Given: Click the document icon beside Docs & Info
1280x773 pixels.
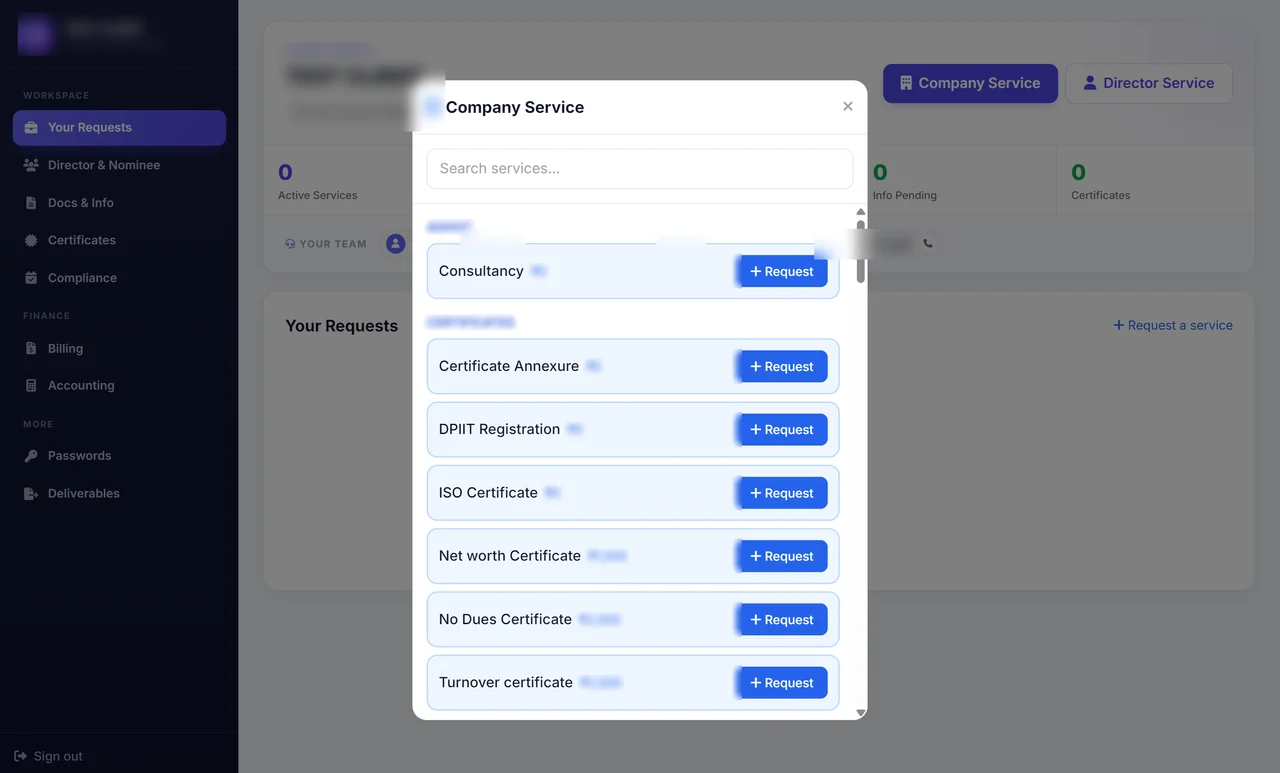Looking at the screenshot, I should (x=31, y=203).
